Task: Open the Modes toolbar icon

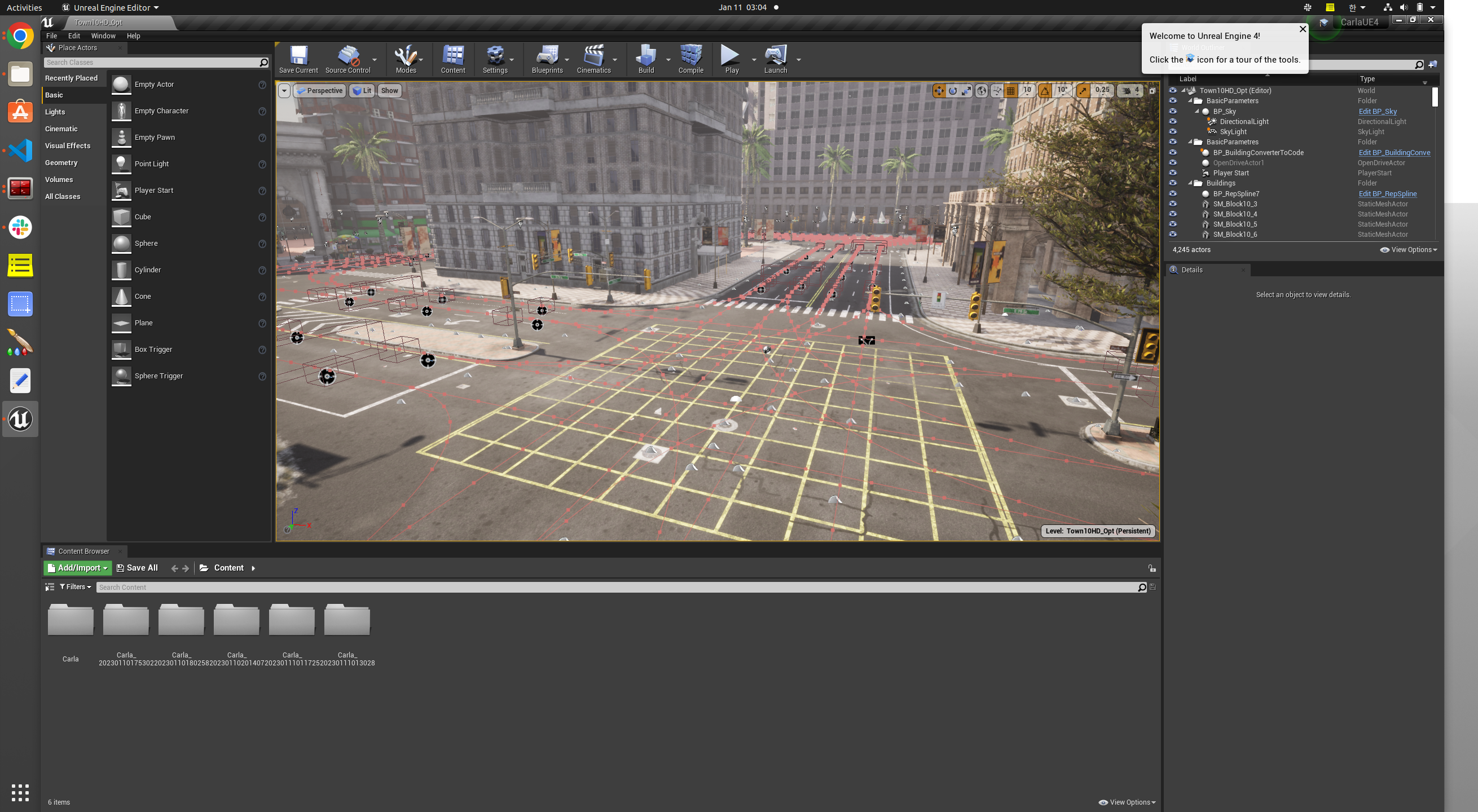Action: 406,59
